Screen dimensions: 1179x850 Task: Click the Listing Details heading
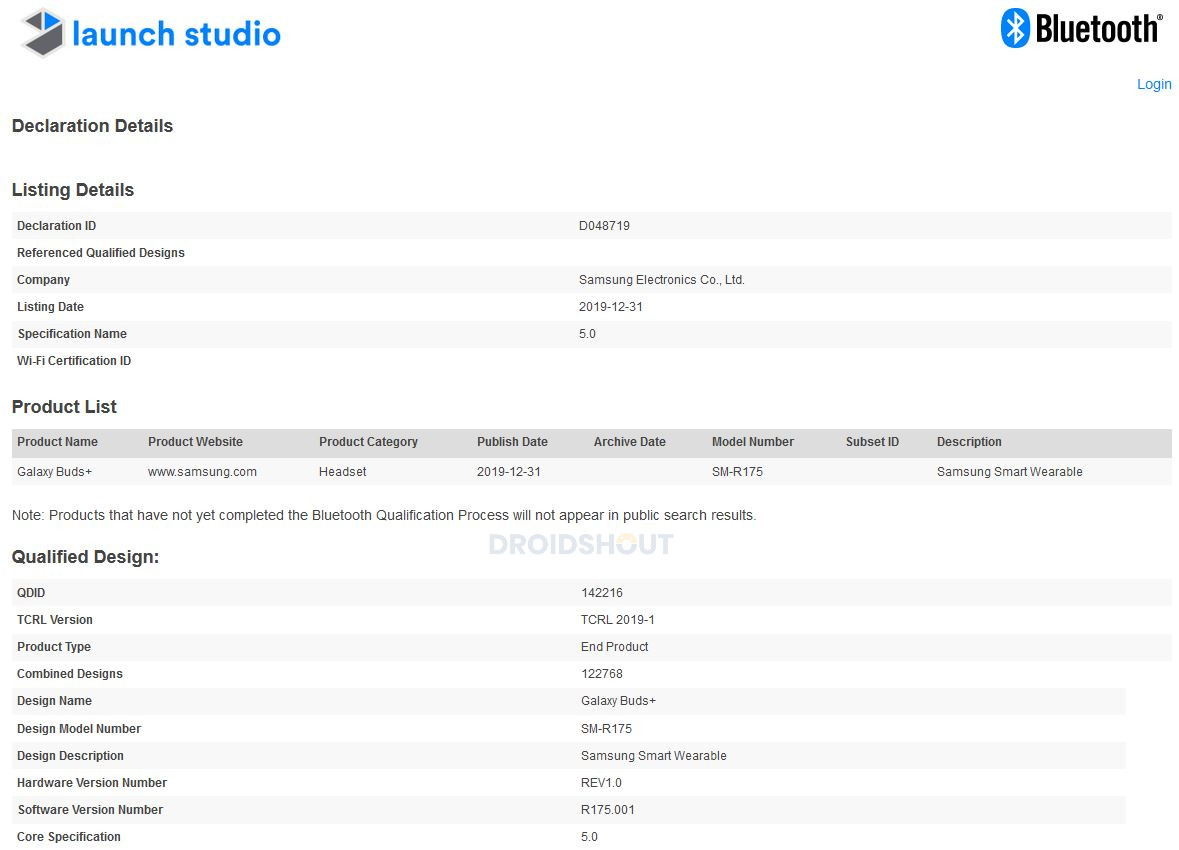pyautogui.click(x=73, y=190)
